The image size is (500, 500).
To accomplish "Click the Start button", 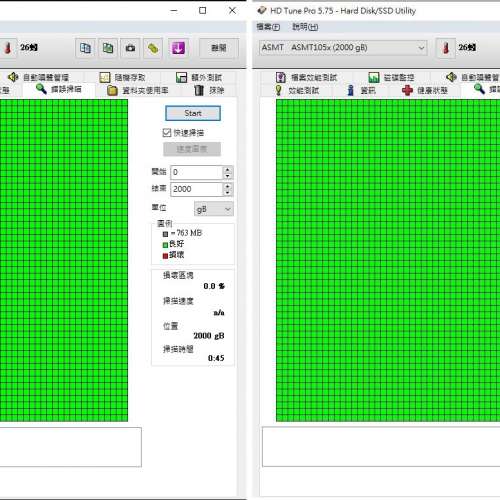I will pyautogui.click(x=193, y=113).
